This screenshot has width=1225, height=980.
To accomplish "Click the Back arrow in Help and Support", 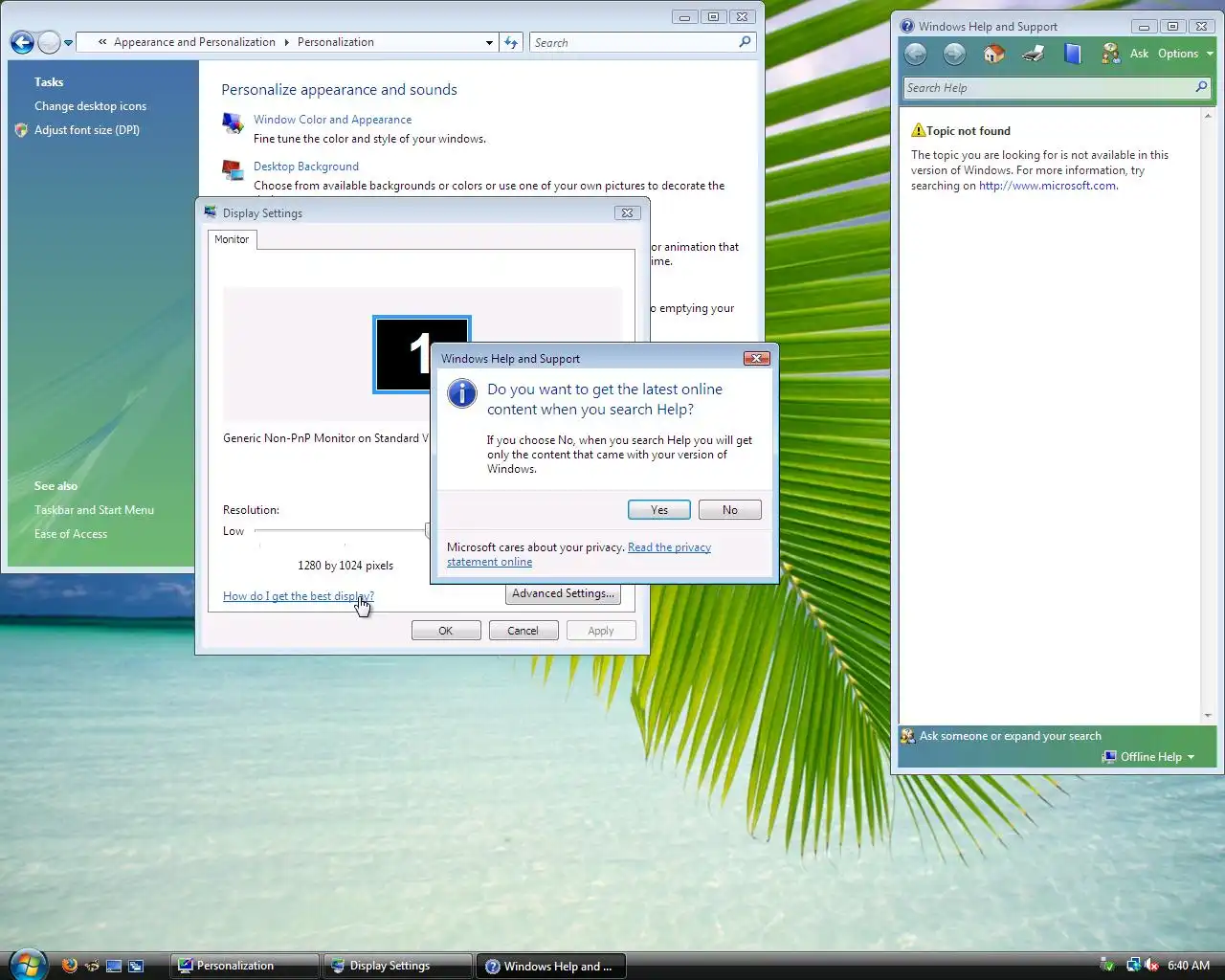I will click(x=916, y=54).
